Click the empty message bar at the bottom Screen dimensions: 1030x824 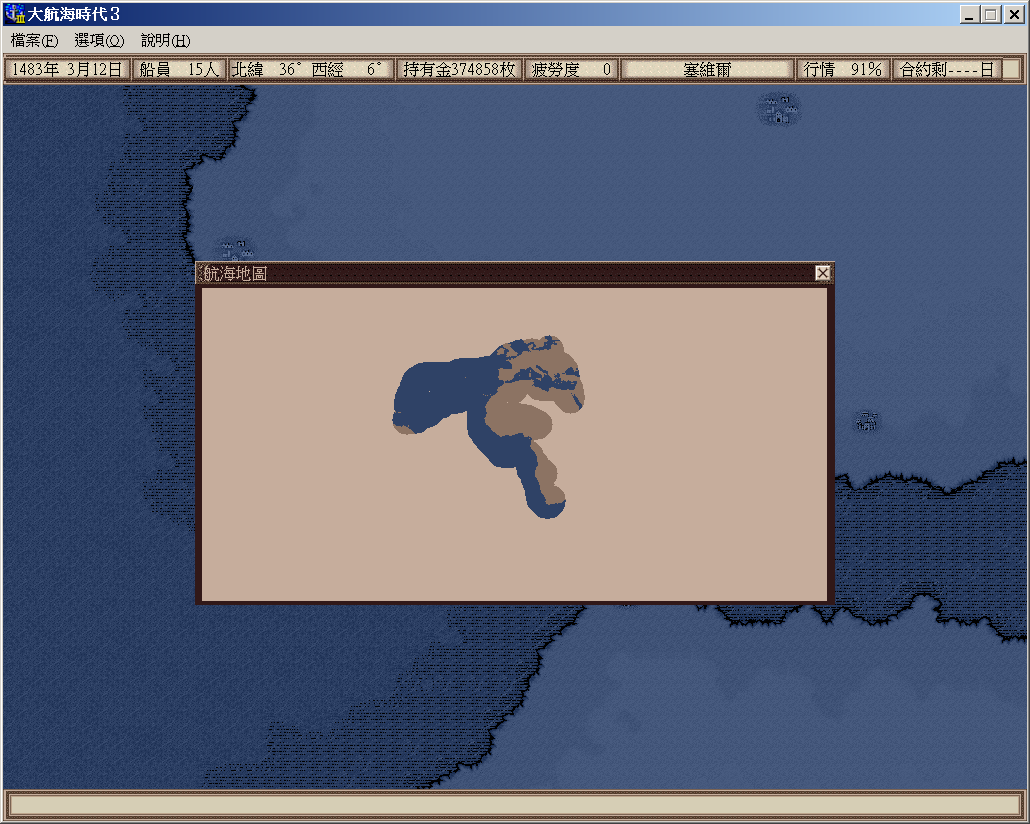click(514, 804)
